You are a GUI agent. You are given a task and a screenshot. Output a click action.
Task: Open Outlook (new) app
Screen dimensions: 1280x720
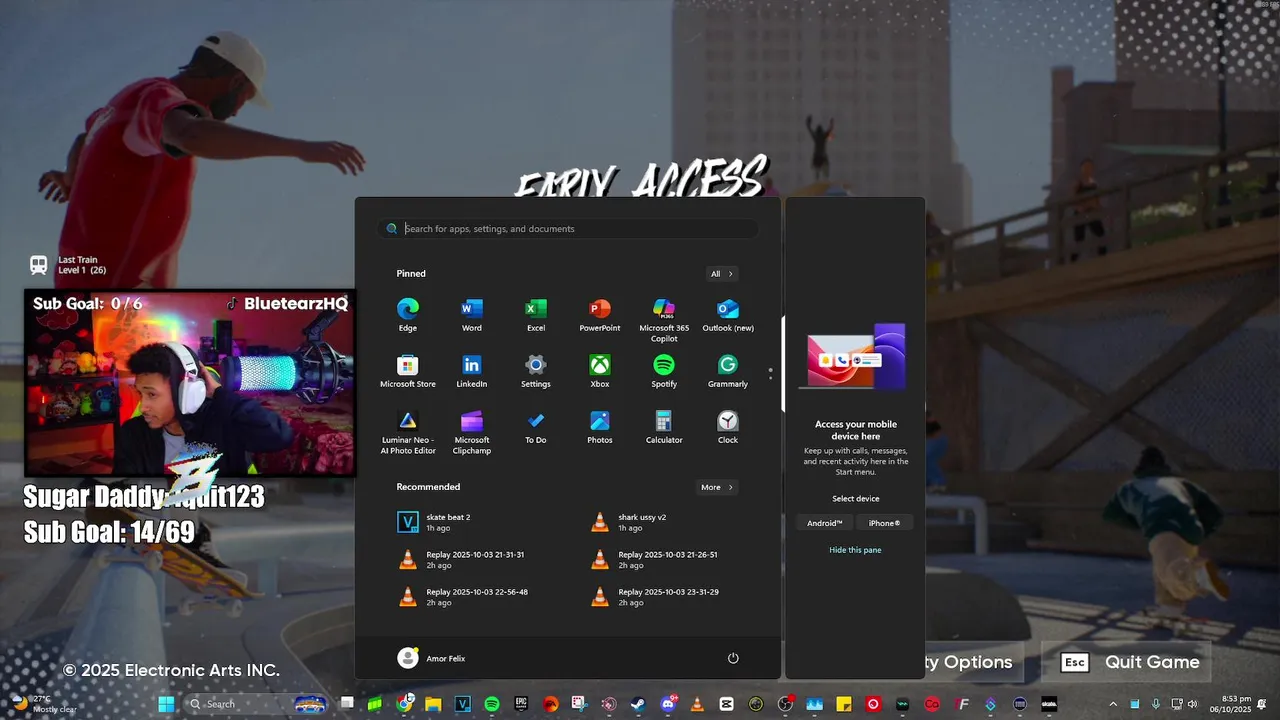coord(728,314)
